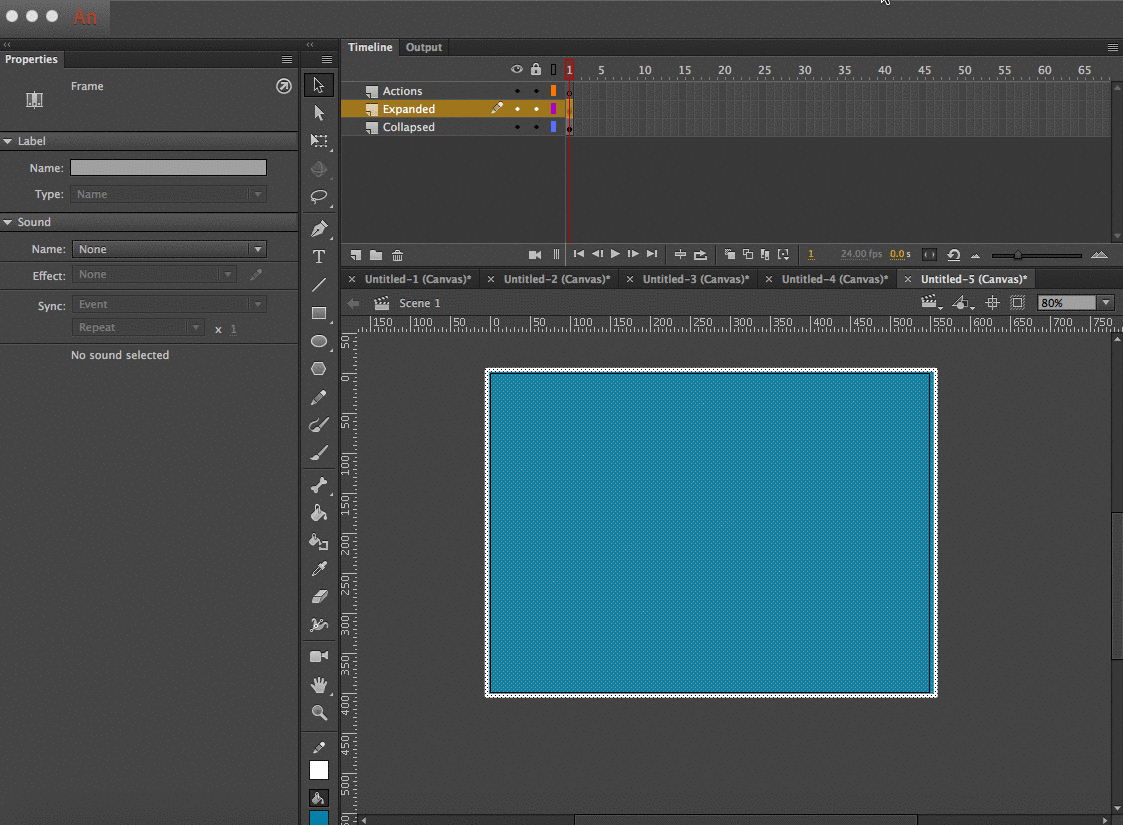This screenshot has width=1123, height=825.
Task: Toggle visibility dot of Actions layer
Action: pos(517,91)
